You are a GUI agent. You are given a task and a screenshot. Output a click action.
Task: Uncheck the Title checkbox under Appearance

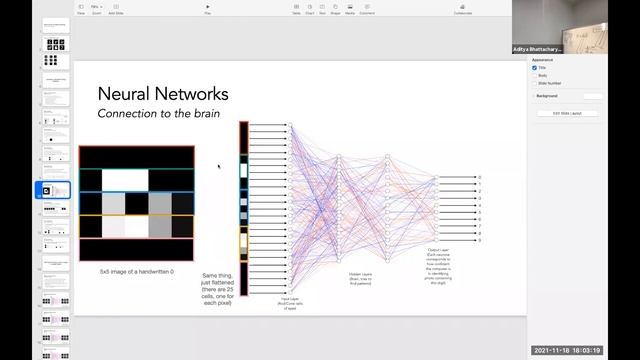pos(534,68)
